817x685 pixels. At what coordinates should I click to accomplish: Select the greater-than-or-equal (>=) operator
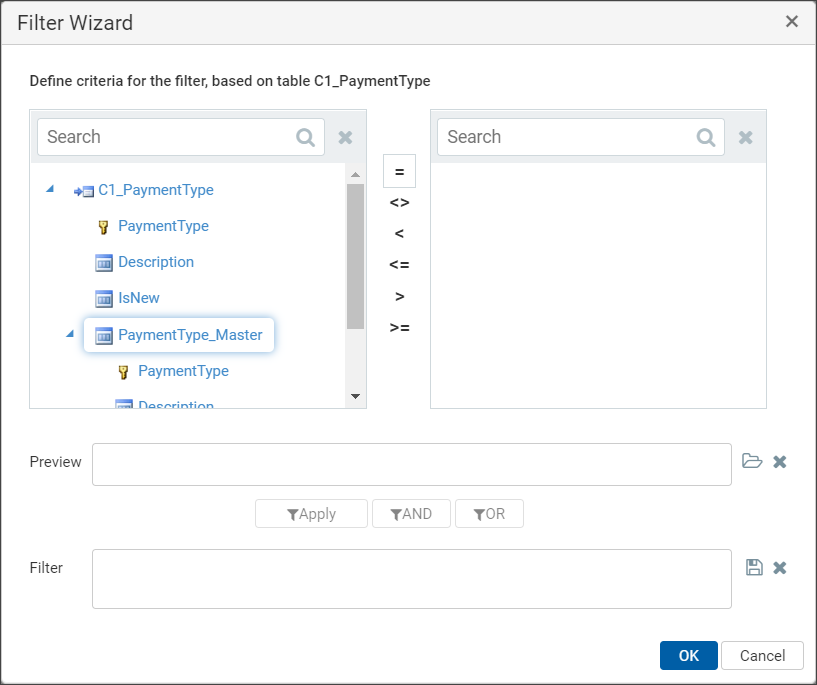coord(399,328)
